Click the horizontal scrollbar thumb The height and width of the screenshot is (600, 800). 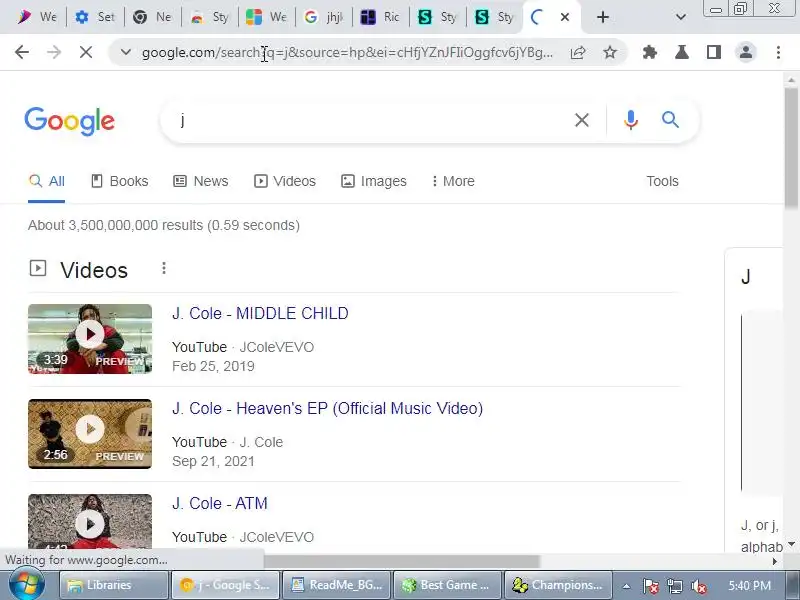pos(402,561)
